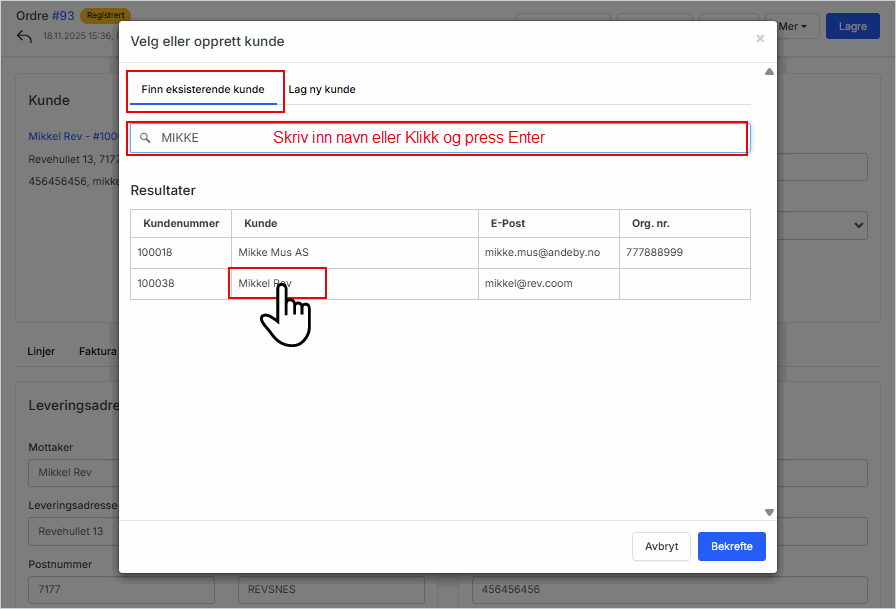Save the order with Lagre button
Screen dimensions: 896x609
(852, 27)
